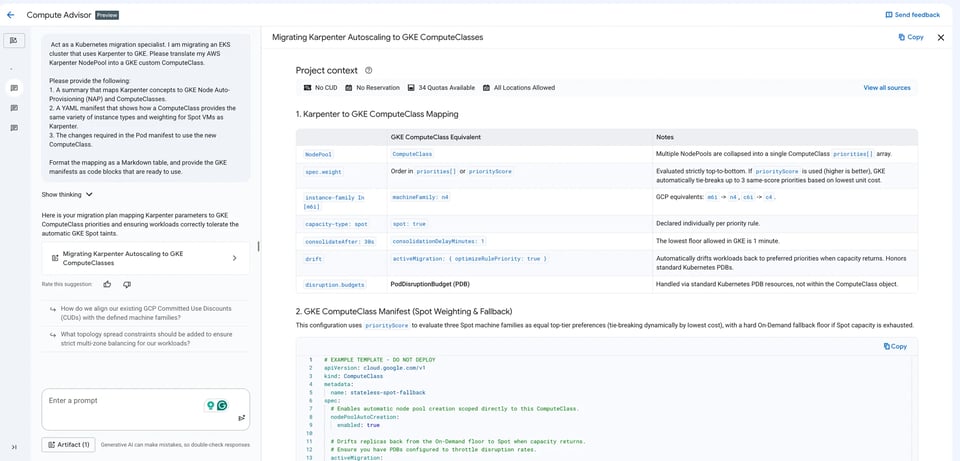Image resolution: width=960 pixels, height=461 pixels.
Task: Go back with the top-left arrow
Action: tap(10, 15)
